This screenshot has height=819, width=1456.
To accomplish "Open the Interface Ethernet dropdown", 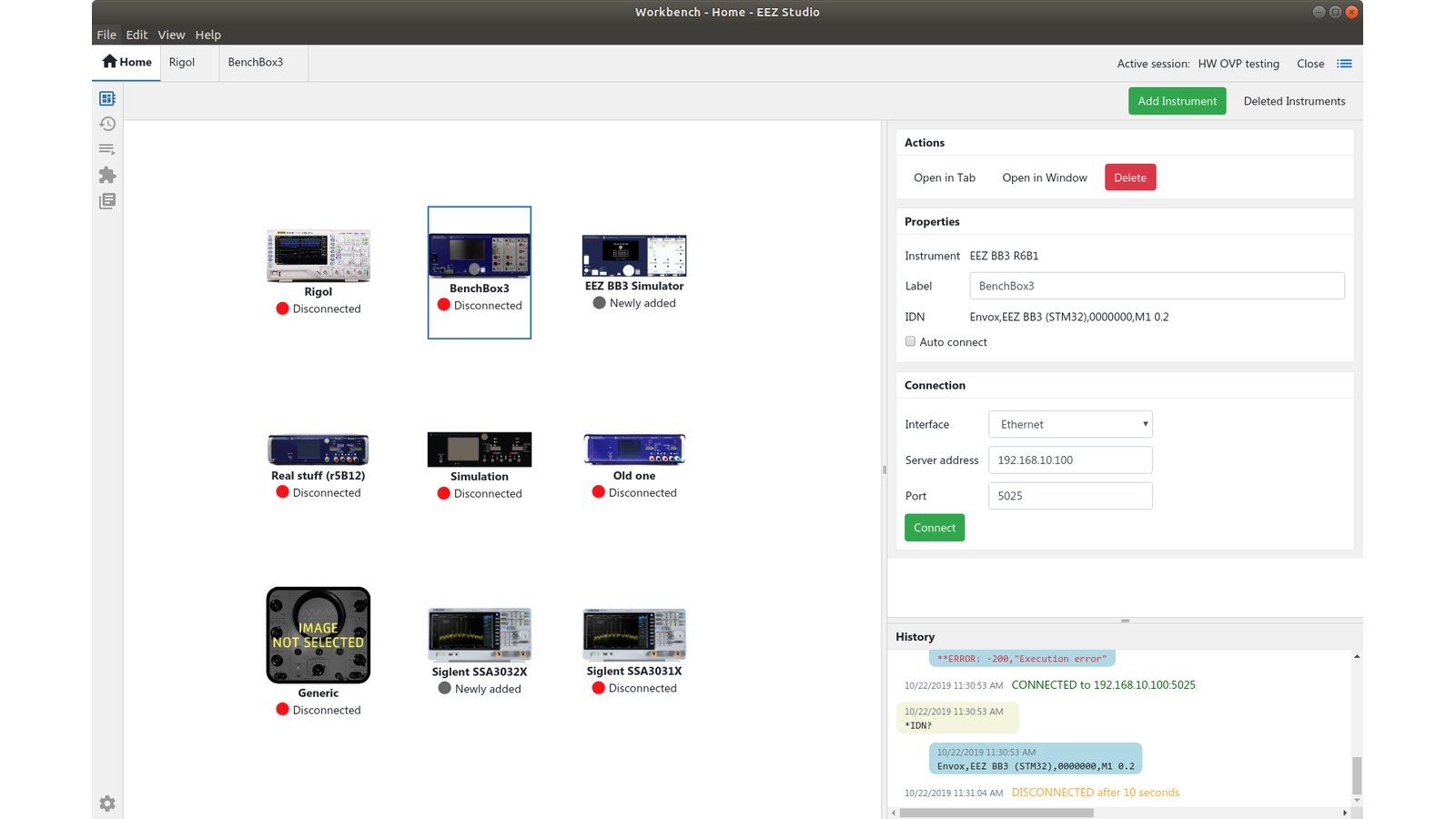I will click(1070, 424).
